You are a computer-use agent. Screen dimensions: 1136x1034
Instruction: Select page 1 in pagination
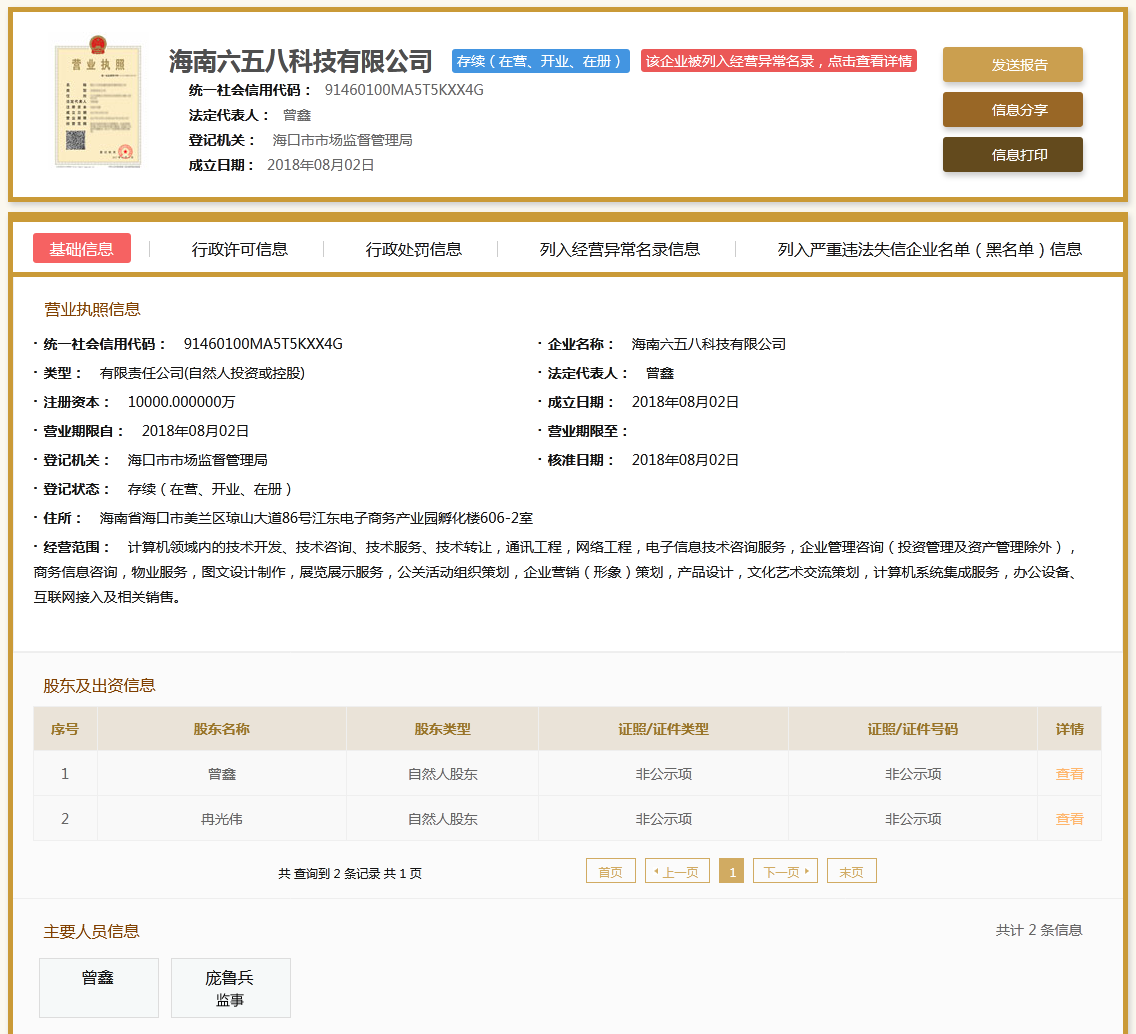pos(731,870)
